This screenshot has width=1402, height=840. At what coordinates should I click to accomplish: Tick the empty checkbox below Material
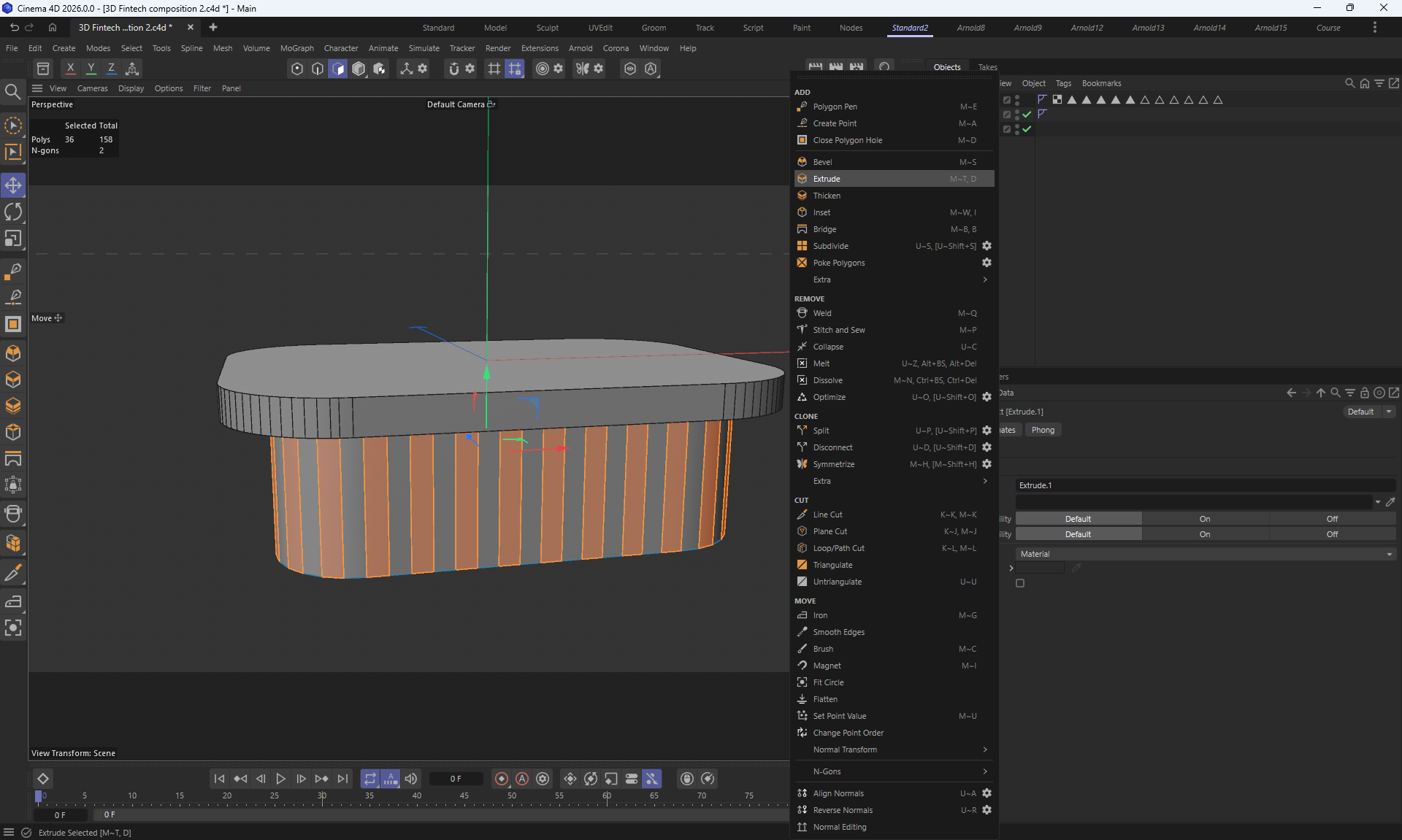point(1020,583)
